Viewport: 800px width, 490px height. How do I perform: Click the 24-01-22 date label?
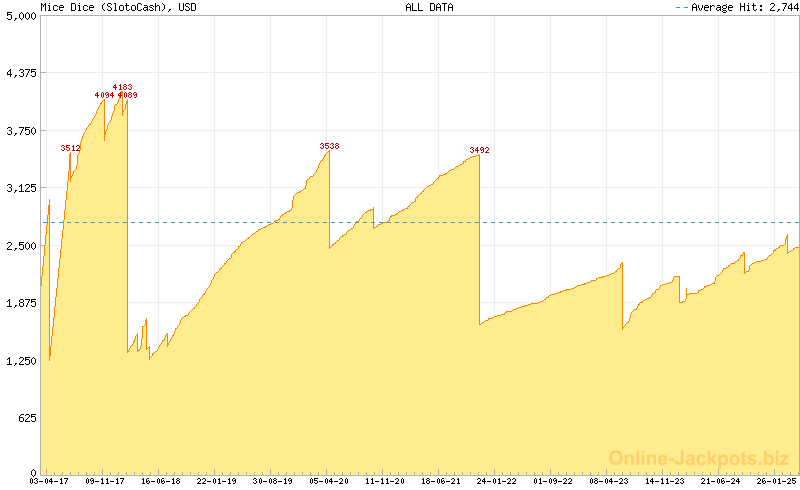tap(497, 481)
